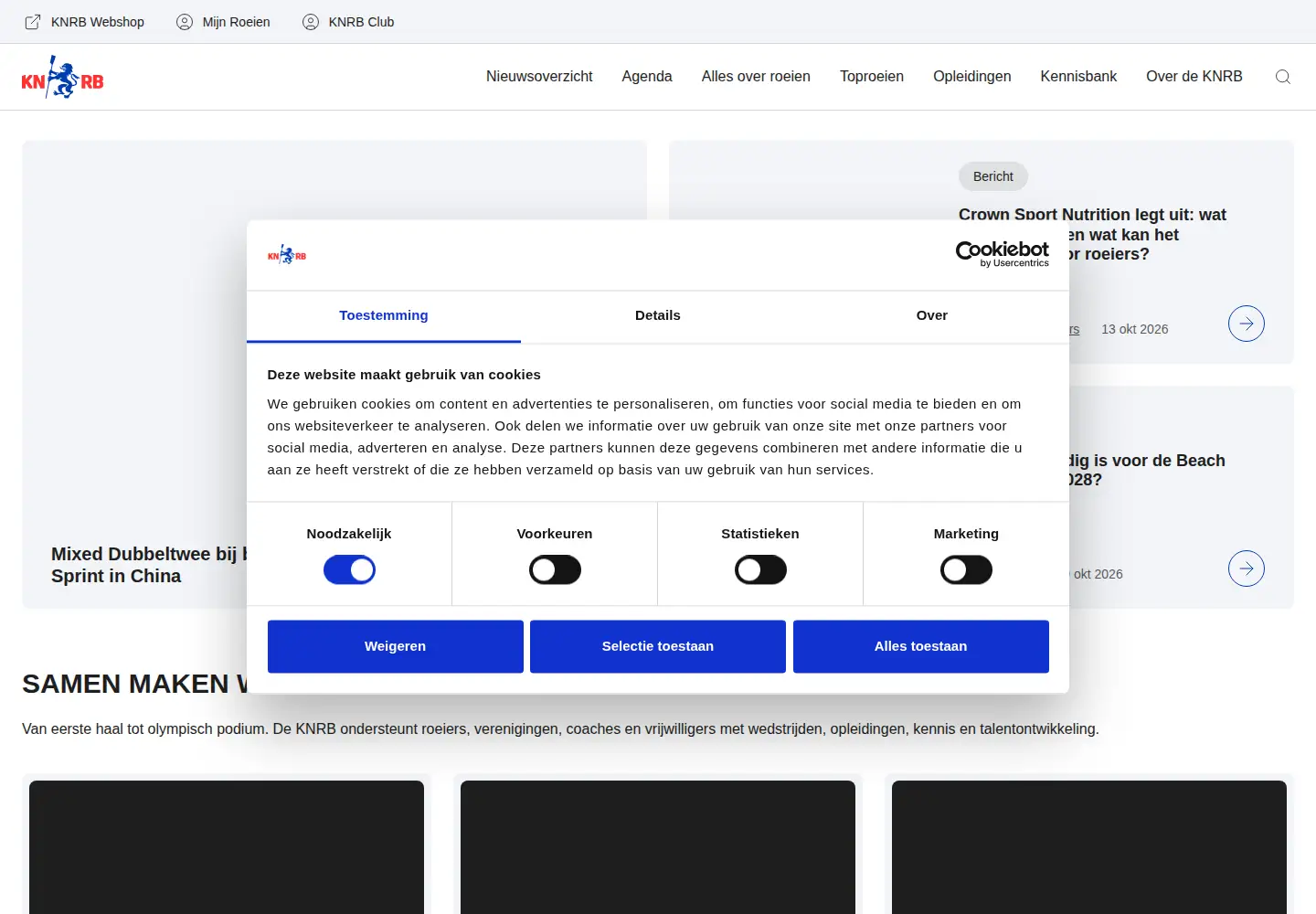Click the KNRB Webshop link text

coord(98,22)
